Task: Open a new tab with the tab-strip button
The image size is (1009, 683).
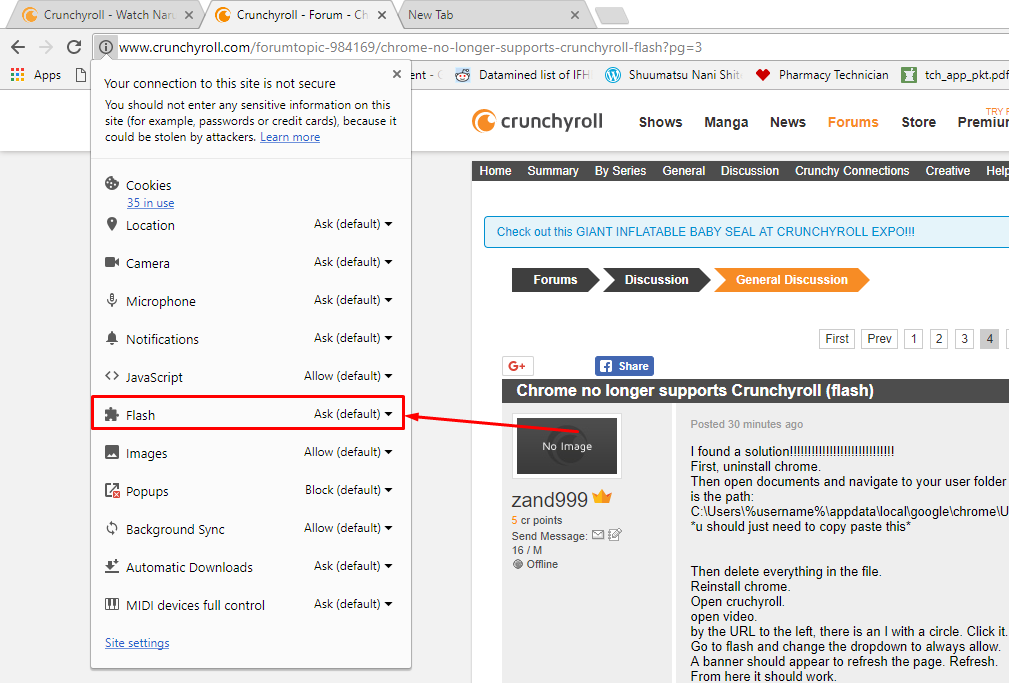Action: click(612, 15)
